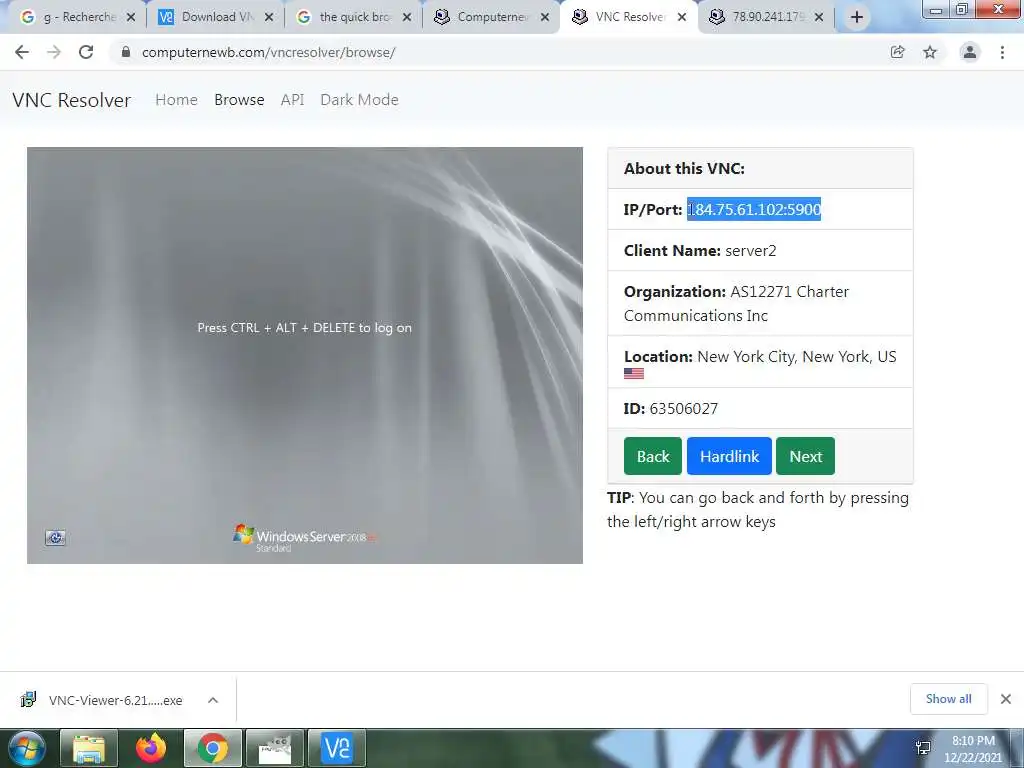Click Show all downloads
The width and height of the screenshot is (1024, 768).
(948, 699)
